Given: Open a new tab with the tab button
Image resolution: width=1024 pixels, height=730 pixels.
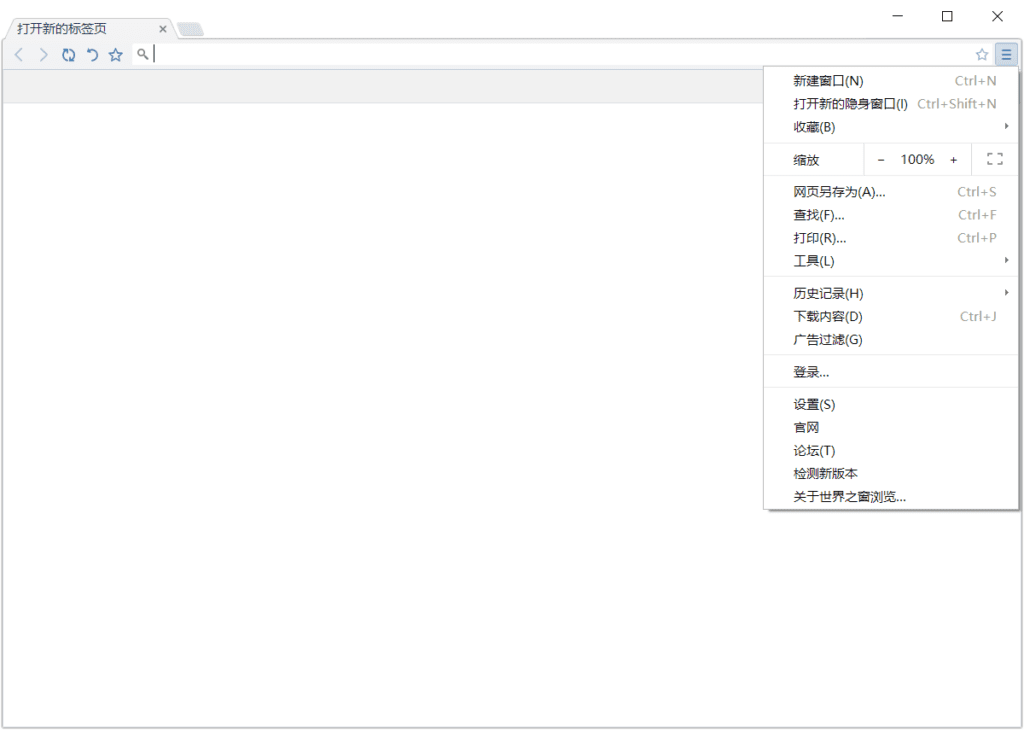Looking at the screenshot, I should [x=191, y=29].
